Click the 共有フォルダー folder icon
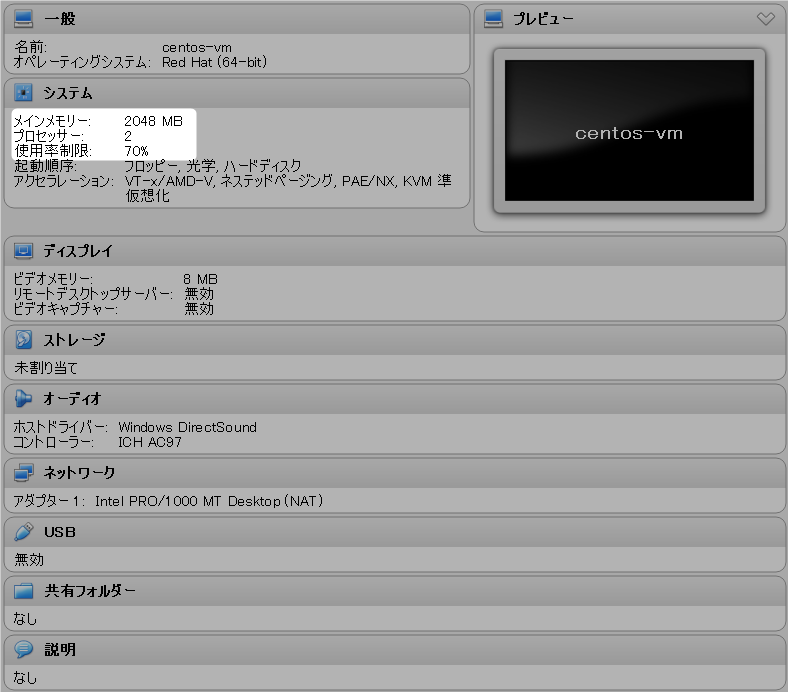Screen dimensions: 788x692 tap(23, 591)
